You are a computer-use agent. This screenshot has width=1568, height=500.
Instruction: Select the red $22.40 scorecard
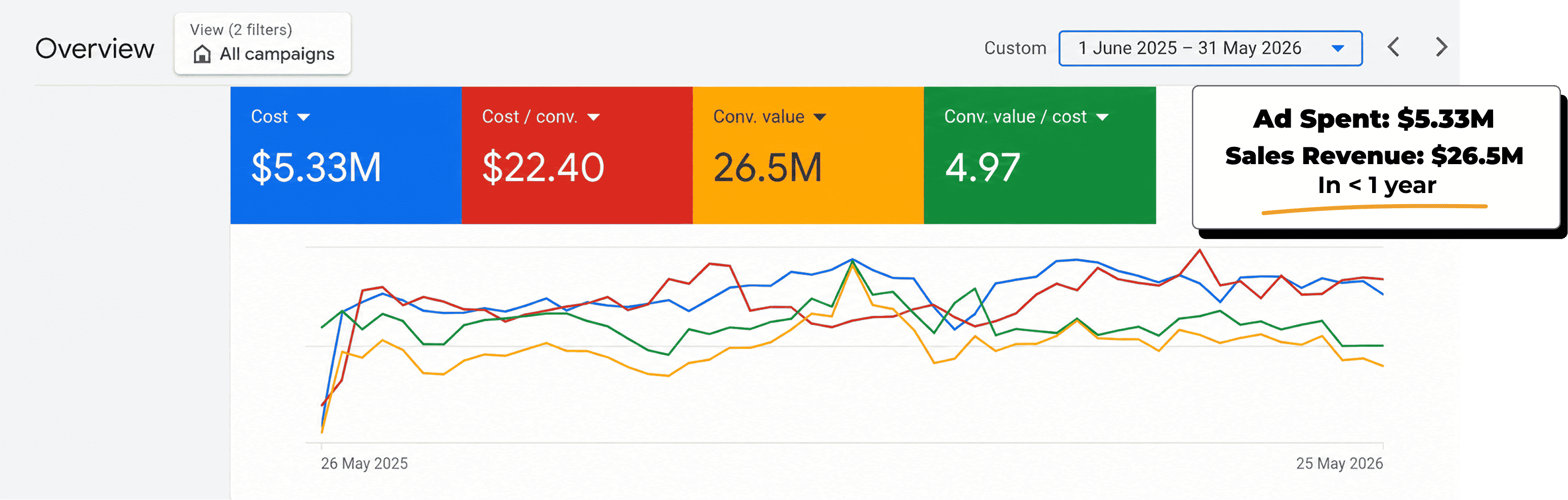point(577,156)
